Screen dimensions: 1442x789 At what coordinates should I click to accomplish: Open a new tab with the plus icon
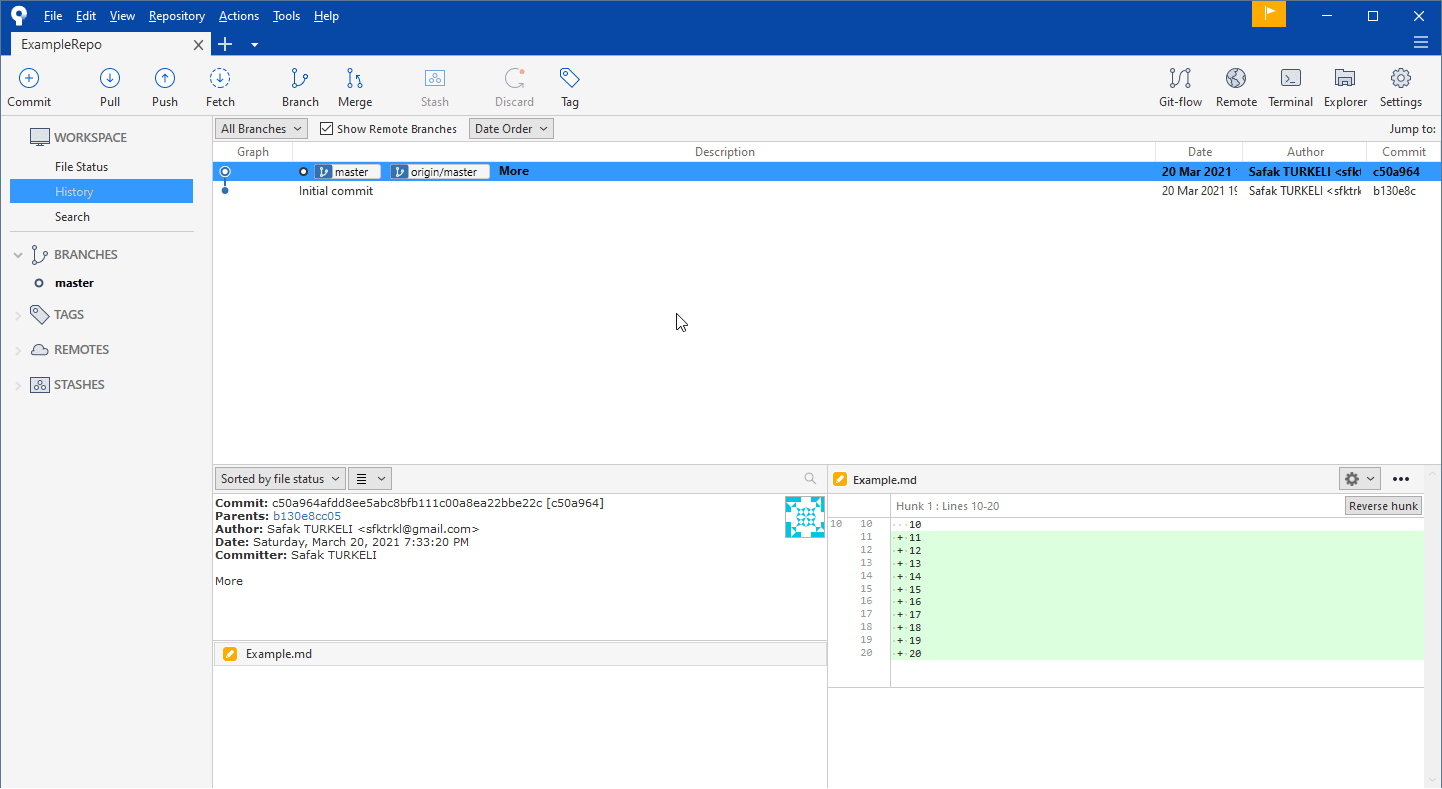pos(225,44)
